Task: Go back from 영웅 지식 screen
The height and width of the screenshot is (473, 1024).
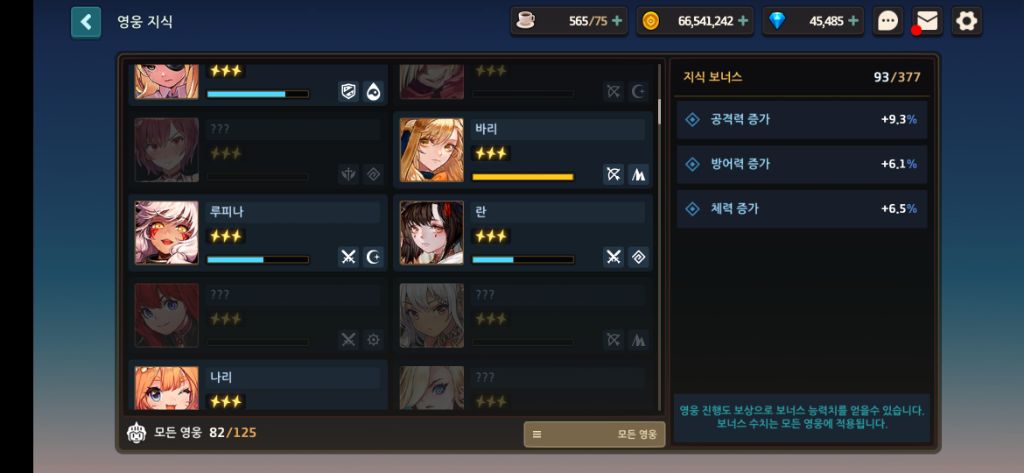Action: pyautogui.click(x=86, y=22)
